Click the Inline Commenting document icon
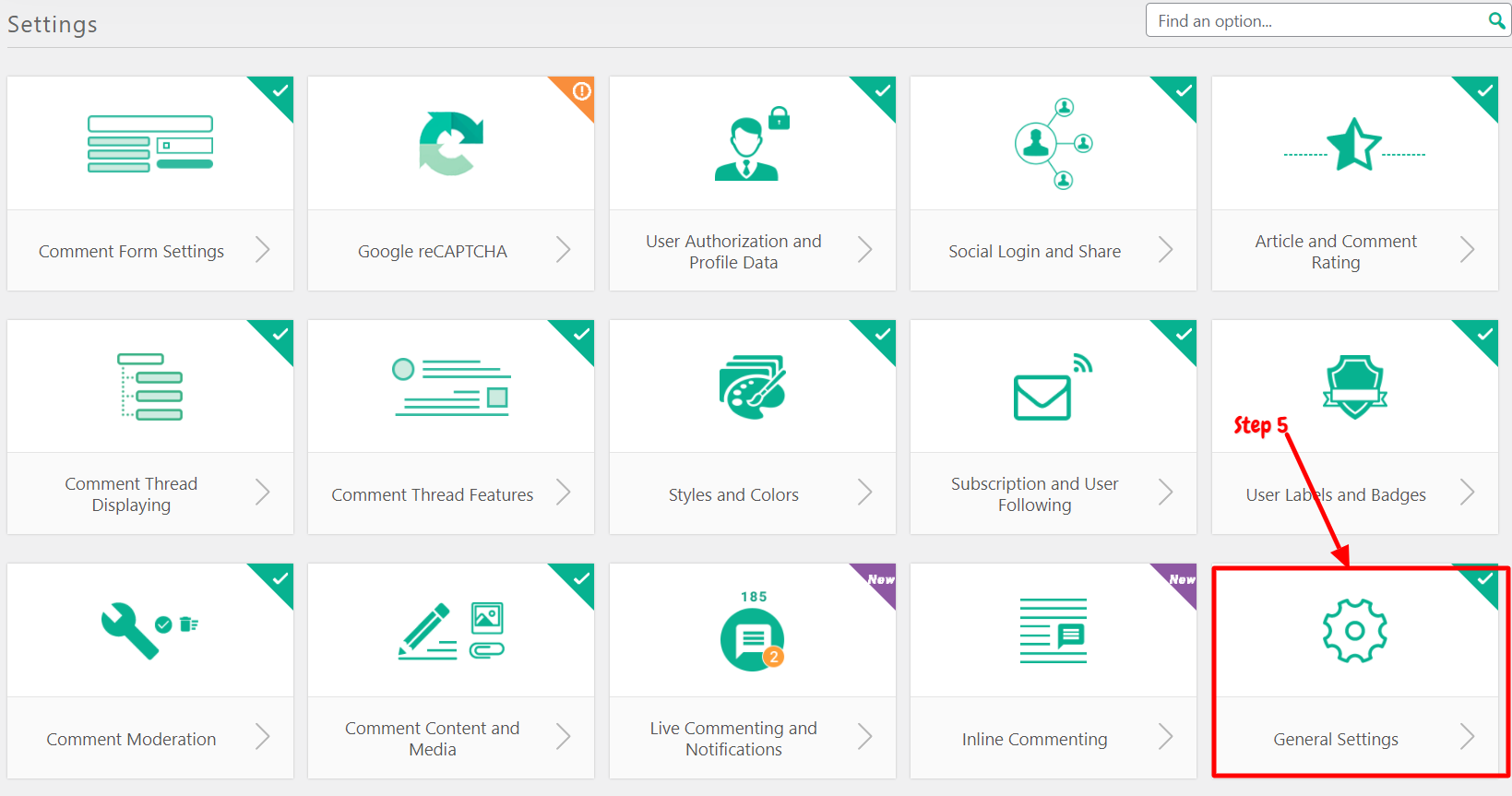Viewport: 1512px width, 796px height. tap(1054, 631)
